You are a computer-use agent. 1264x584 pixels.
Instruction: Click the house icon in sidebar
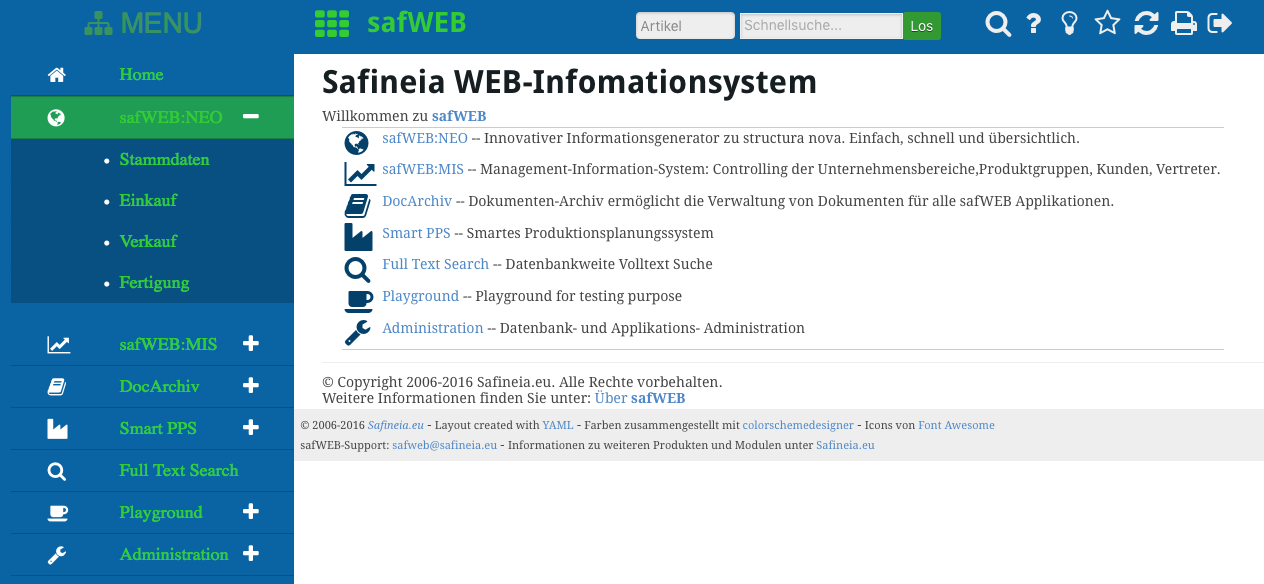(57, 75)
